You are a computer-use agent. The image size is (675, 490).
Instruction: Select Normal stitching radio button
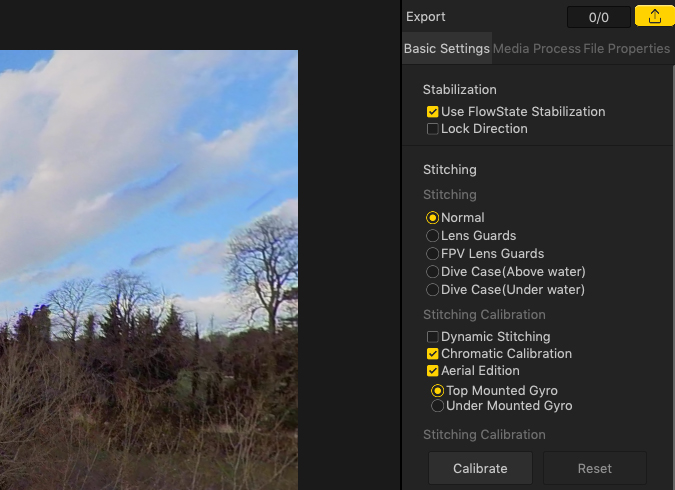point(432,218)
